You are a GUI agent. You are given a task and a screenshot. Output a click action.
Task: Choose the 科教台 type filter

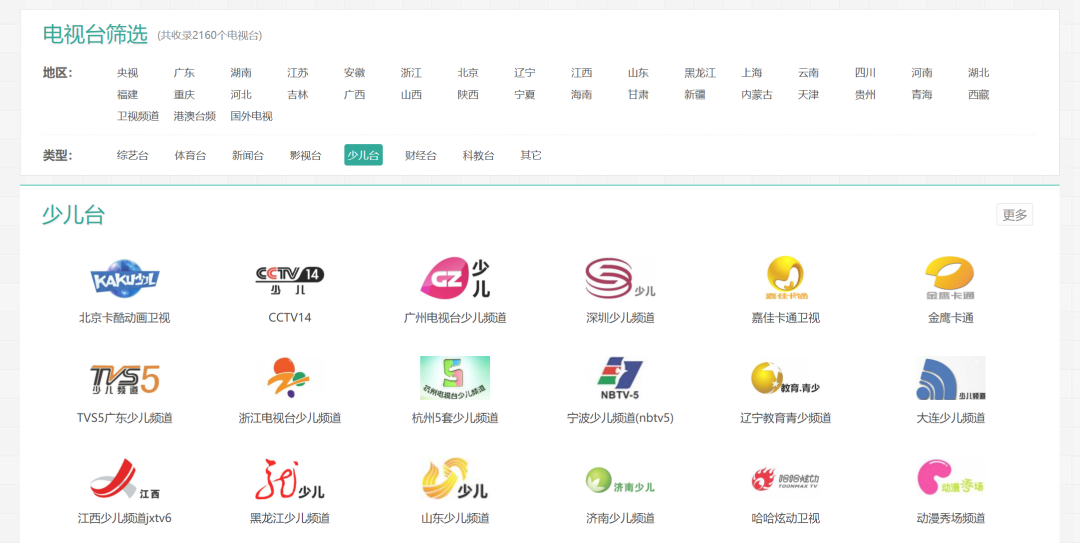[x=479, y=155]
